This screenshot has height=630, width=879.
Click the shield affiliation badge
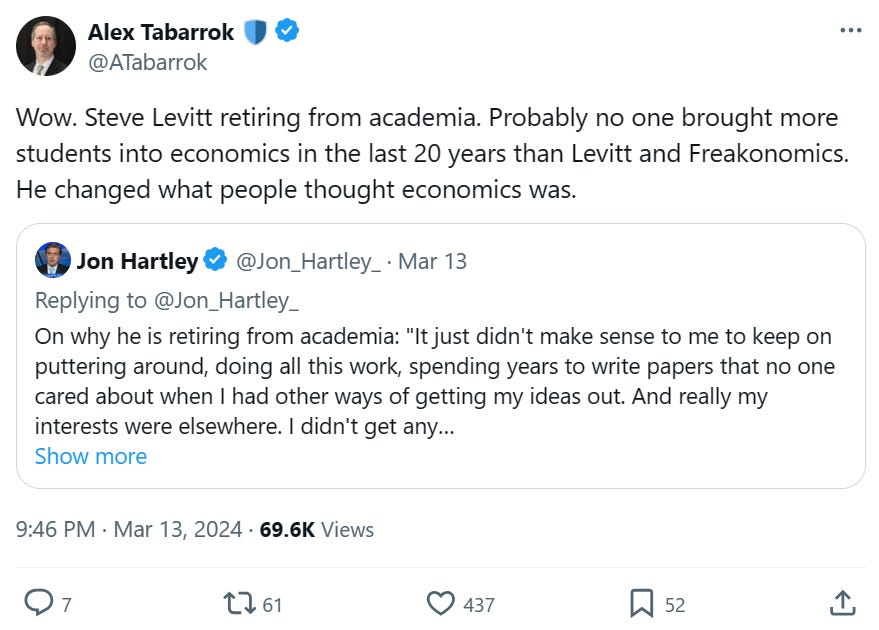255,32
